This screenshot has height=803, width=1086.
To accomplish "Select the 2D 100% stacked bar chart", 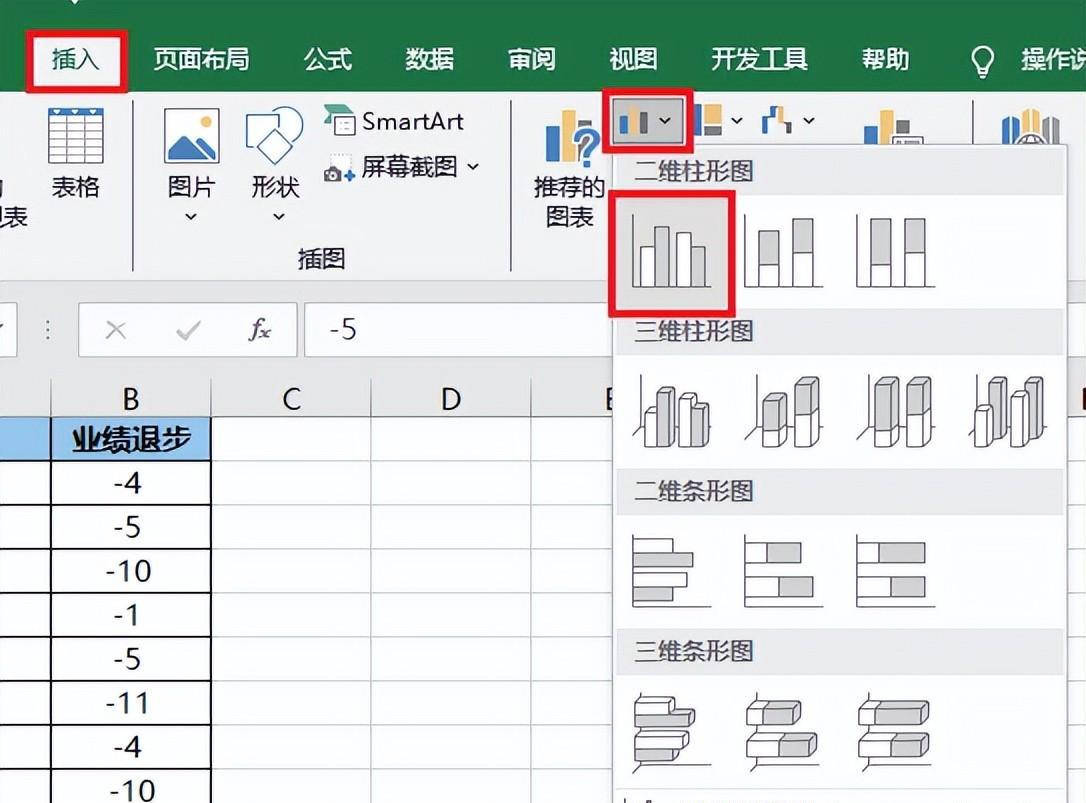I will 896,572.
